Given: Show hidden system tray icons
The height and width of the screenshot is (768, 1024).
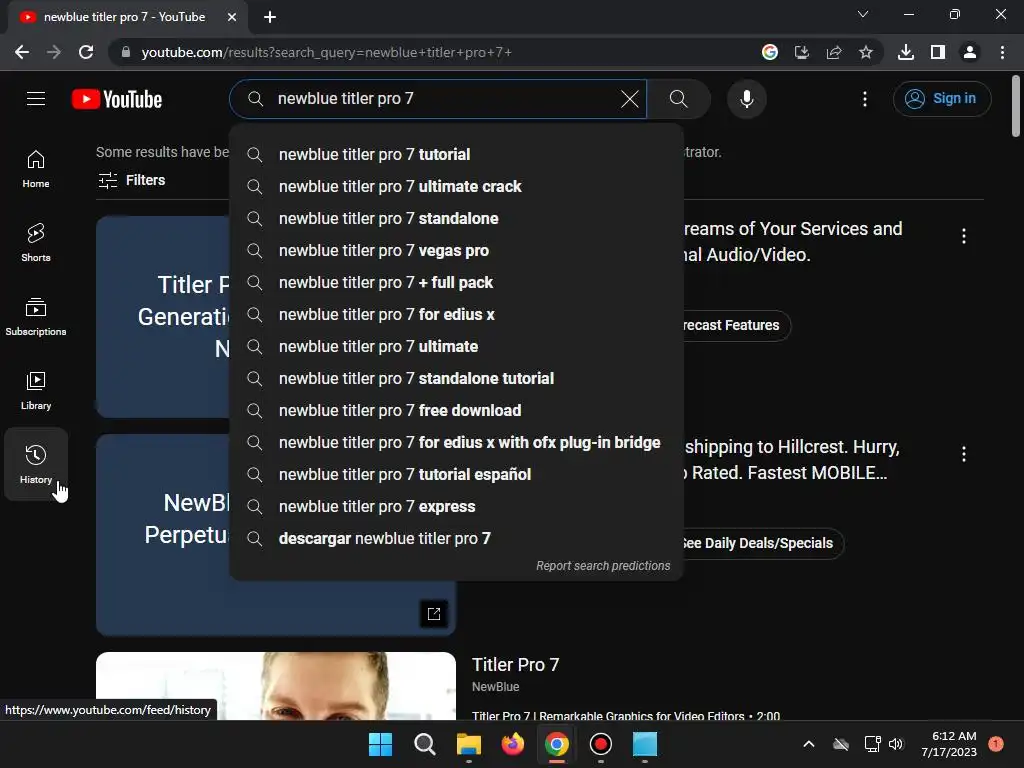Looking at the screenshot, I should 808,744.
